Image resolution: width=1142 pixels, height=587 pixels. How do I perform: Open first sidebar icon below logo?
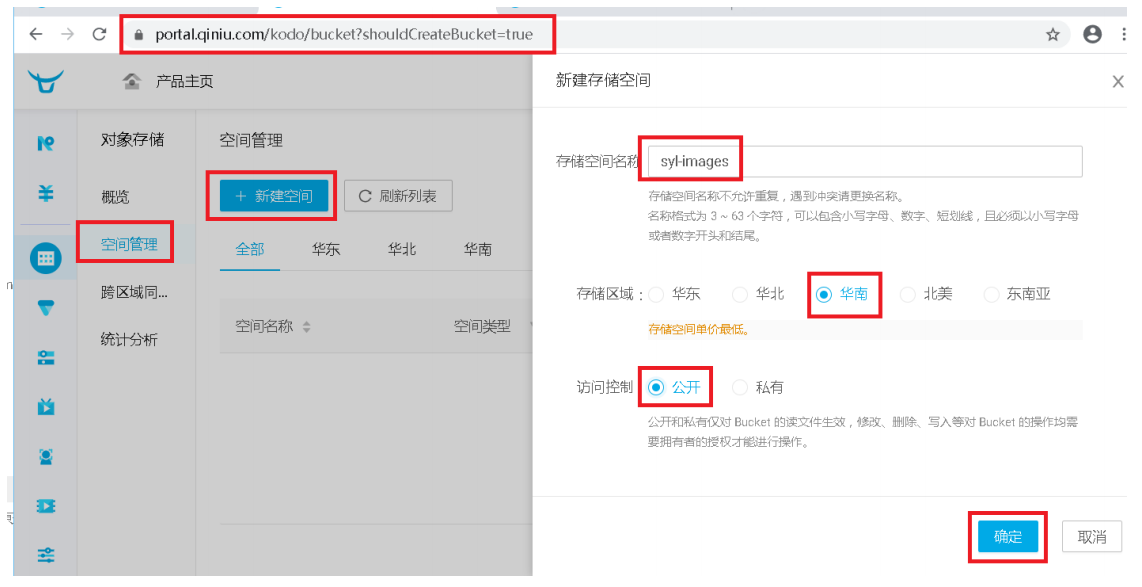click(45, 143)
